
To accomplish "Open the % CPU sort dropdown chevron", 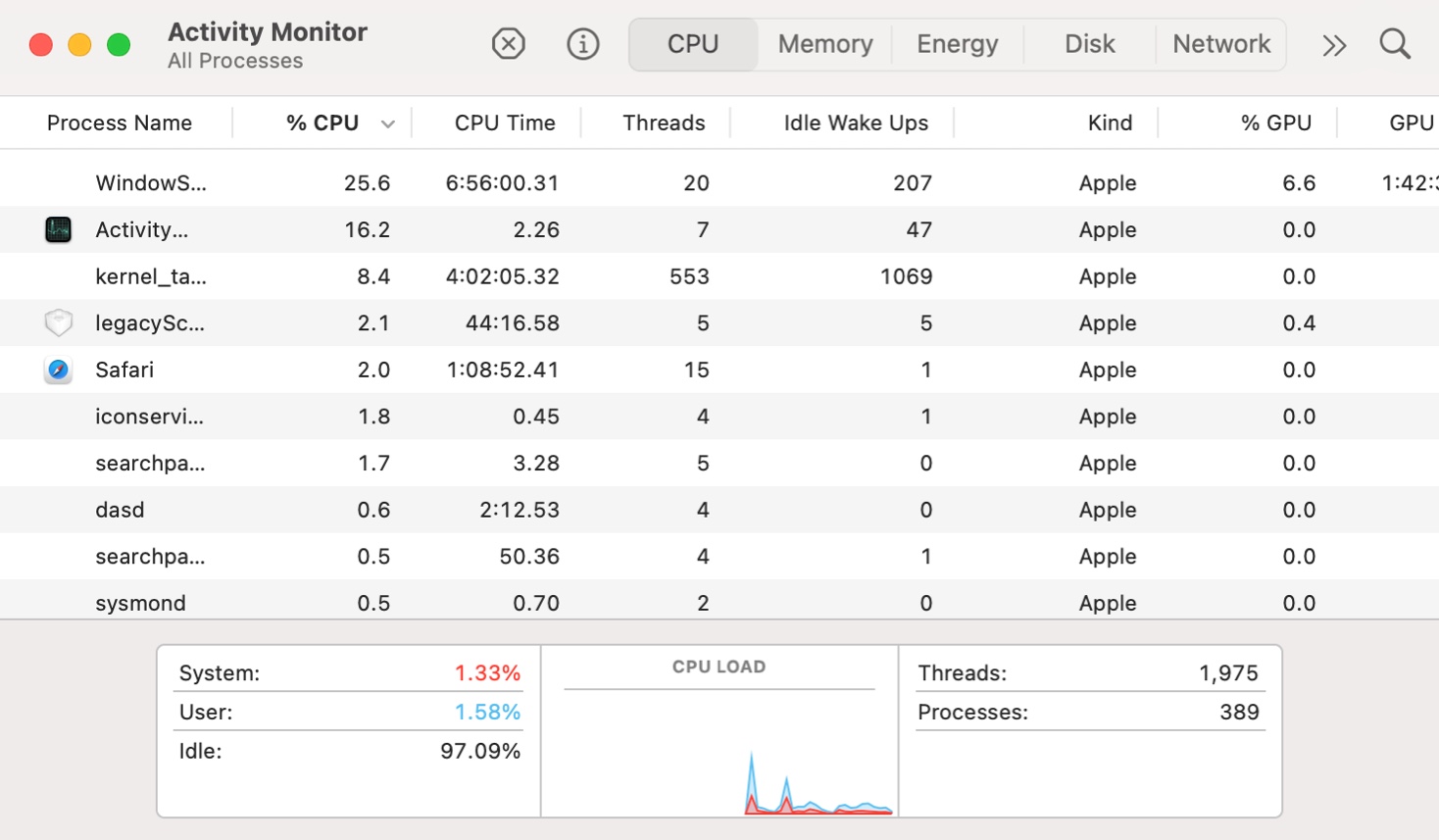I will pyautogui.click(x=389, y=123).
